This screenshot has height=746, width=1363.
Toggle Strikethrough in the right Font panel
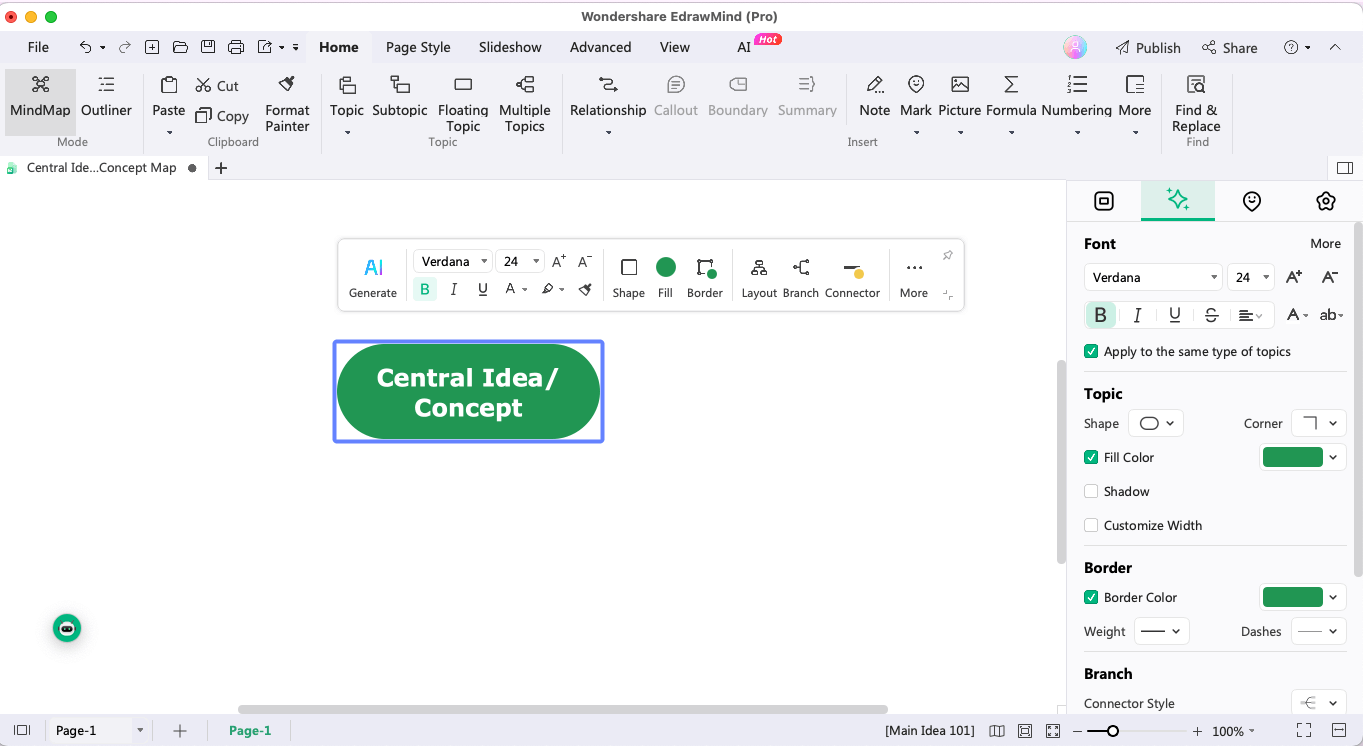coord(1211,315)
